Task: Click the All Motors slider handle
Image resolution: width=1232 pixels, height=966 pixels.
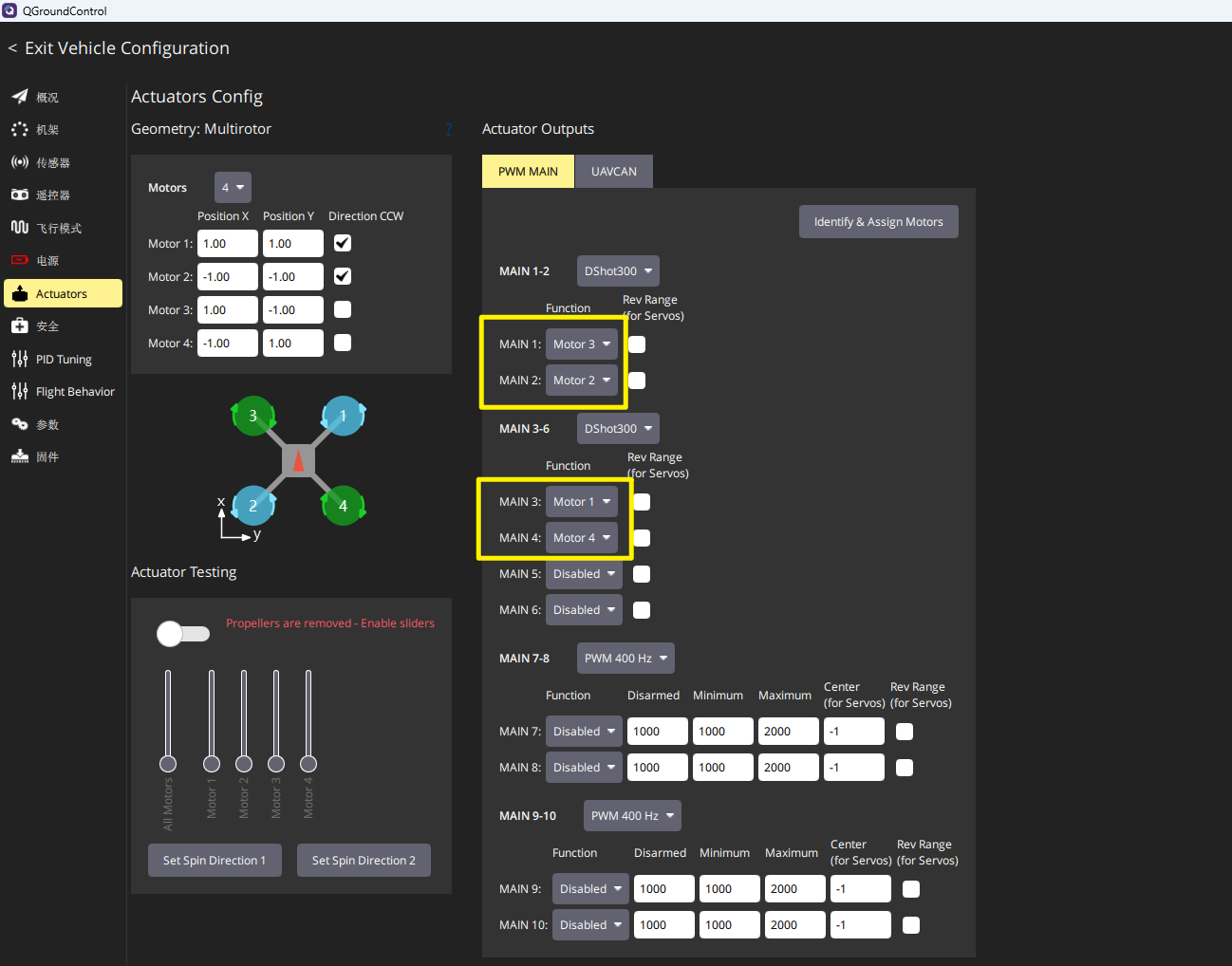Action: point(168,764)
